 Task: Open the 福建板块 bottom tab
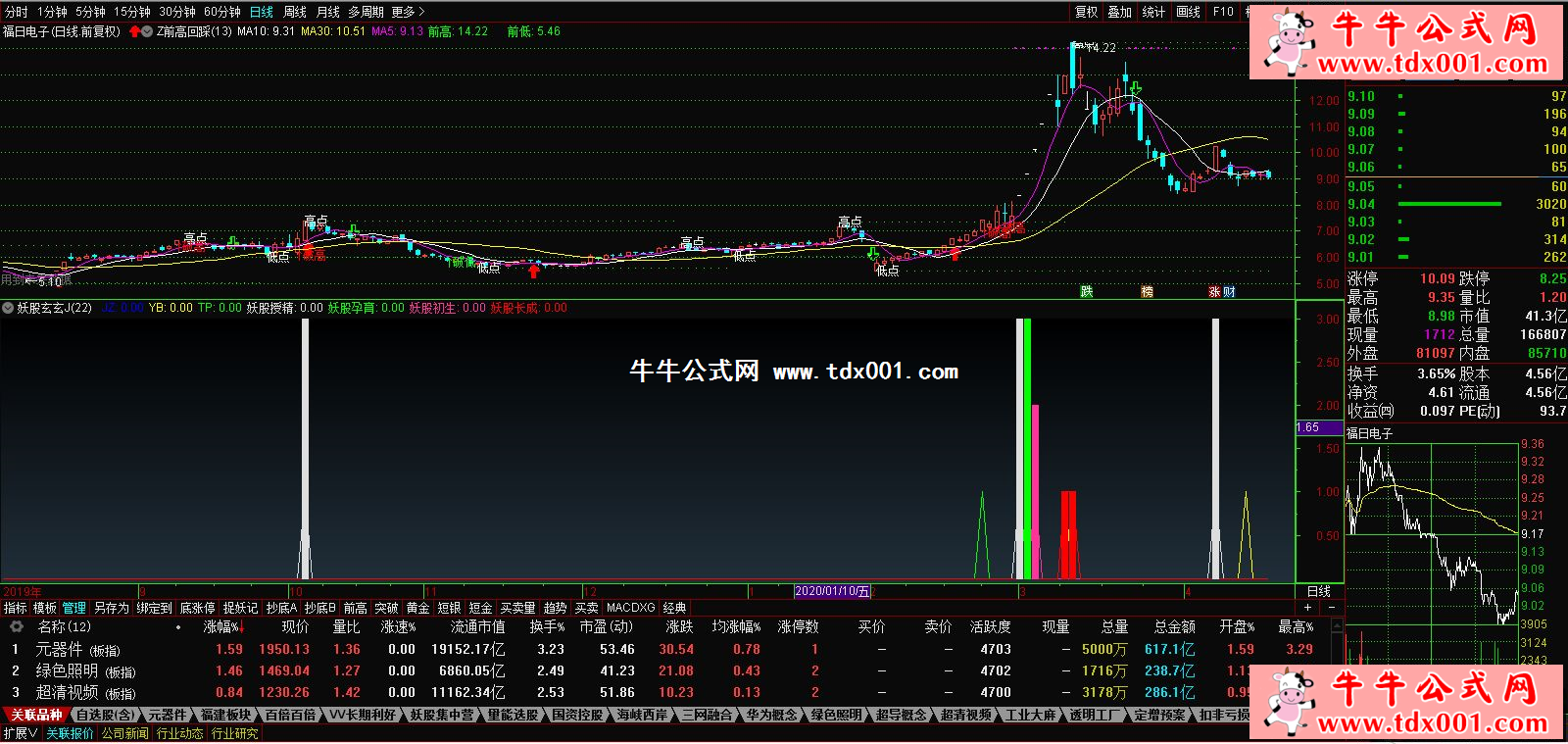click(x=225, y=715)
